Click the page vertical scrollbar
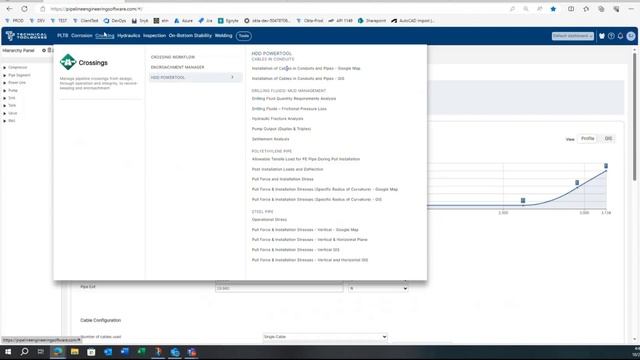This screenshot has height=360, width=640. pos(635,117)
